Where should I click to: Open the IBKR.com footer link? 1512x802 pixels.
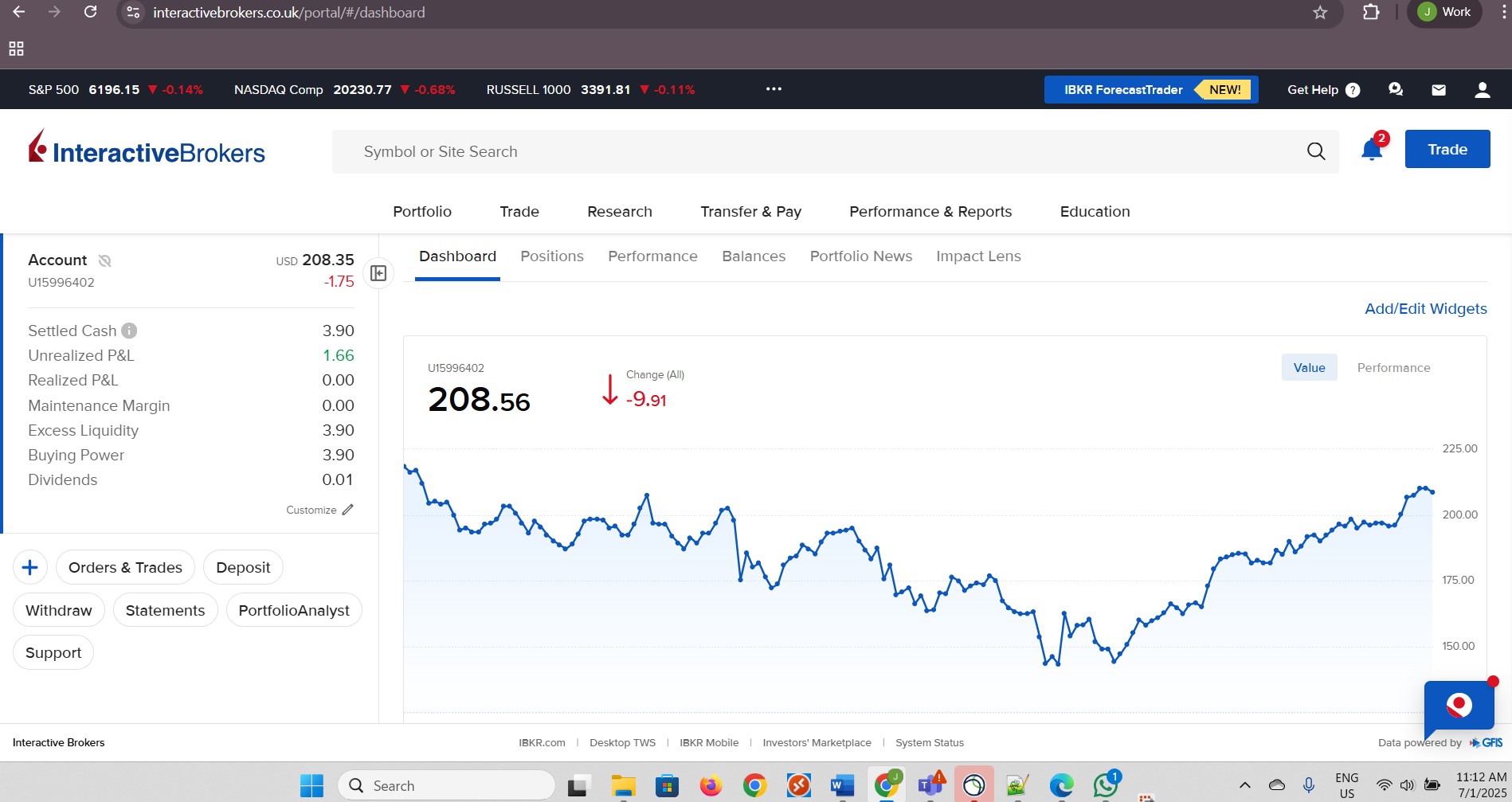tap(542, 743)
